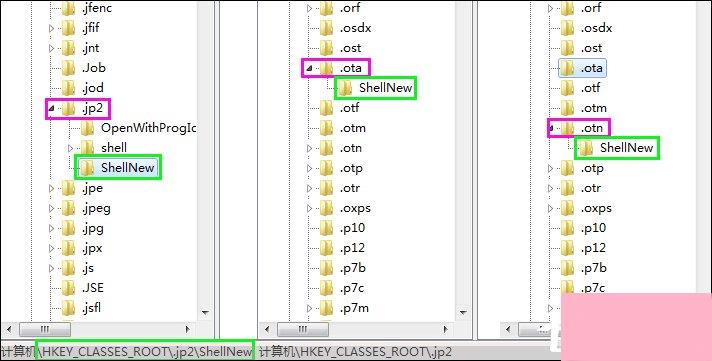Expand the .jnt registry key
Image resolution: width=712 pixels, height=361 pixels.
click(51, 48)
